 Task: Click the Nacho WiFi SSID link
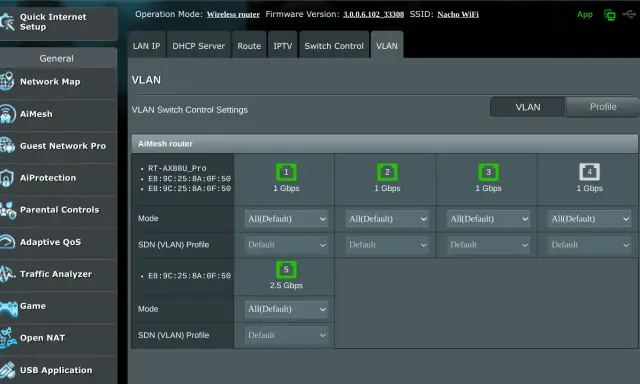click(458, 14)
